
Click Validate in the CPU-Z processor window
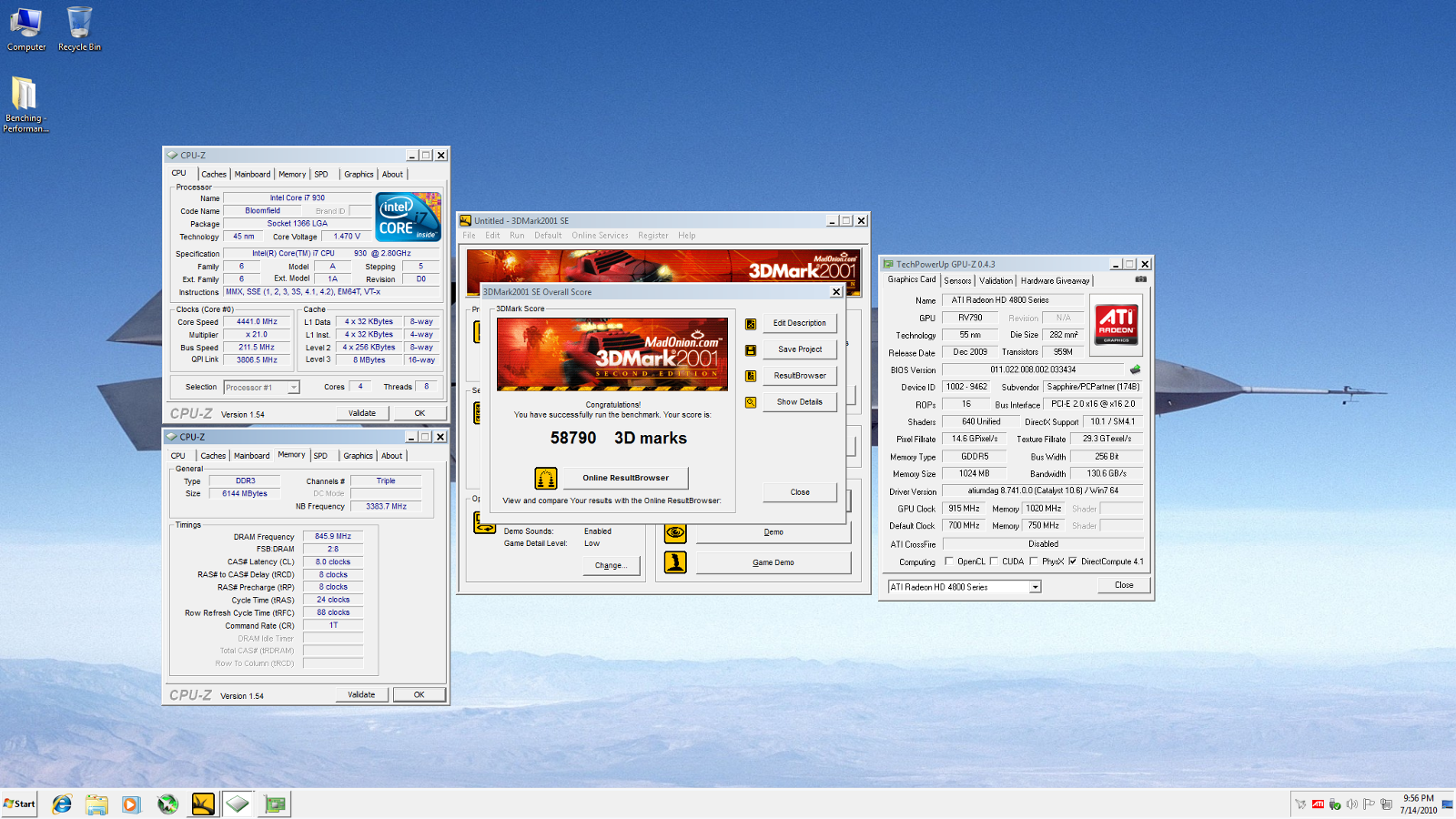(362, 413)
